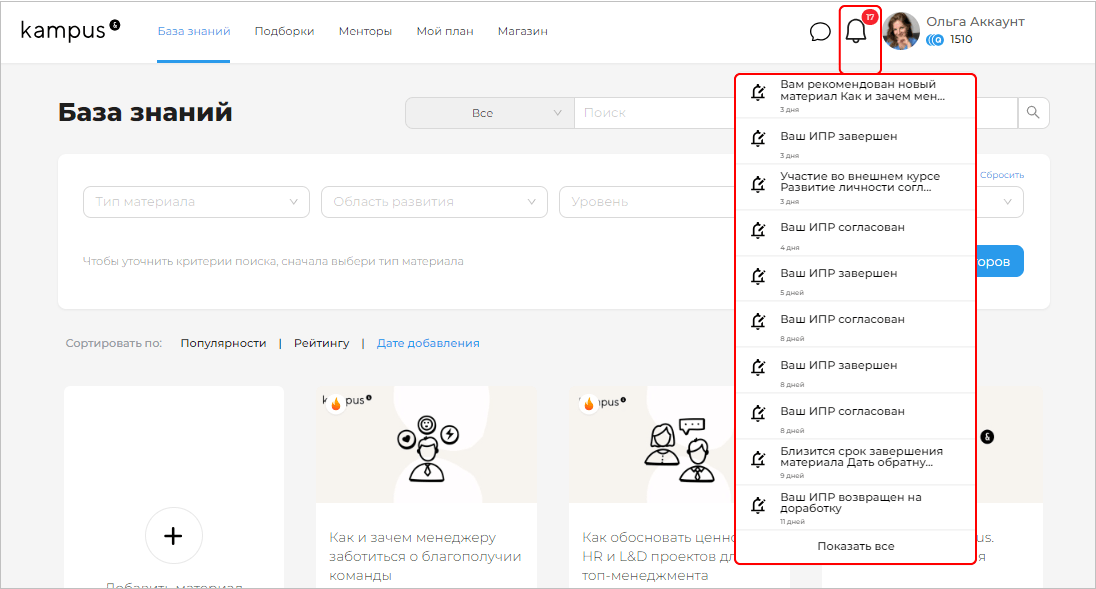Image resolution: width=1096 pixels, height=589 pixels.
Task: Open the 'Область развития' dropdown
Action: (x=427, y=202)
